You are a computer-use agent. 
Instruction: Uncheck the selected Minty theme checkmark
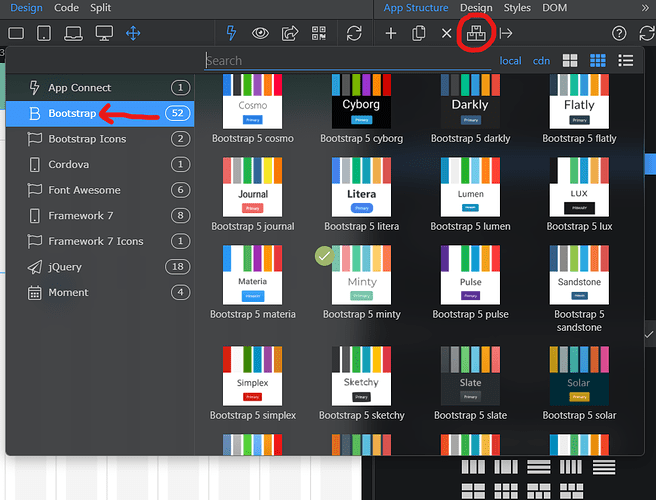325,256
